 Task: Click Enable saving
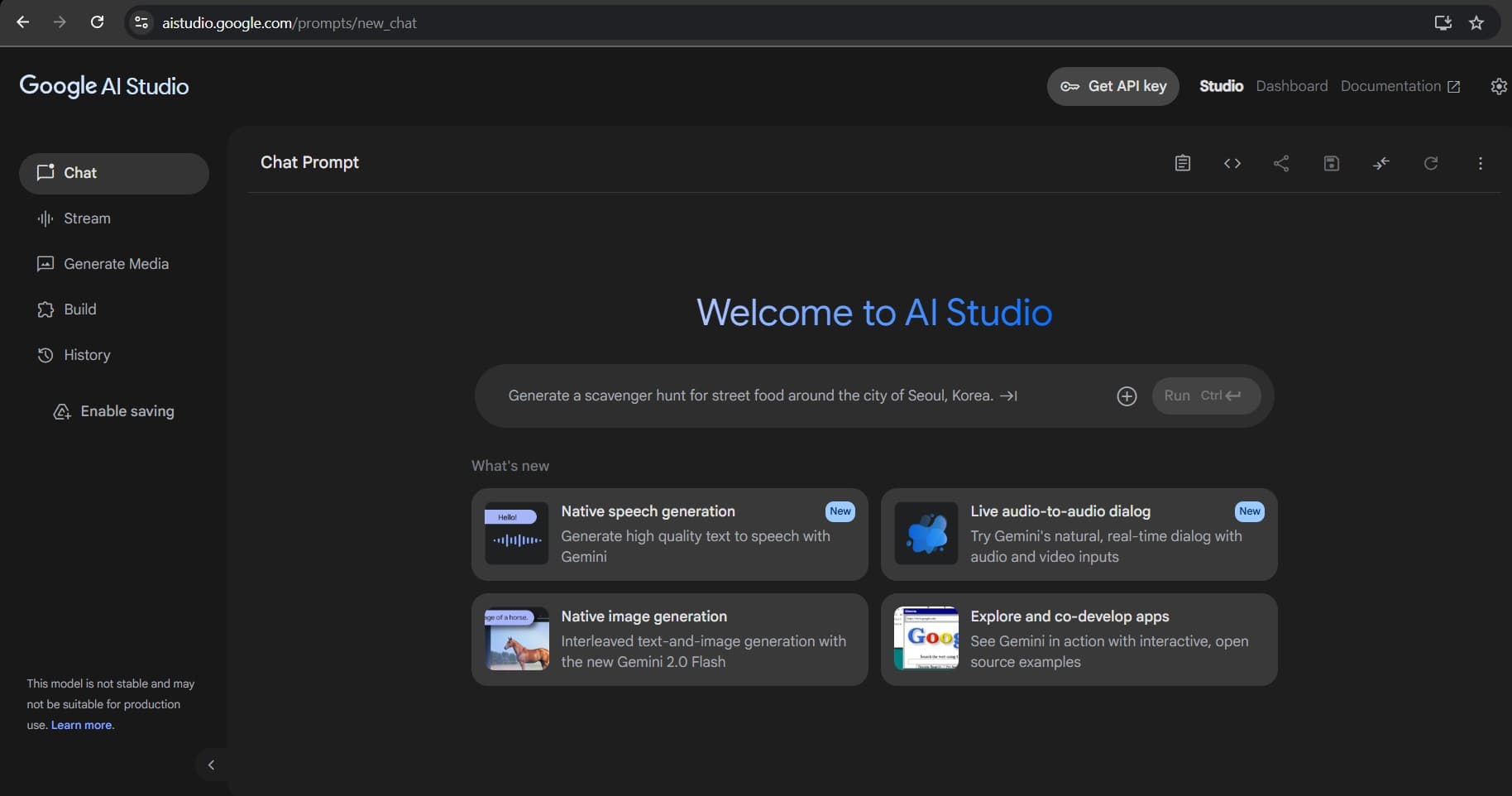[114, 411]
